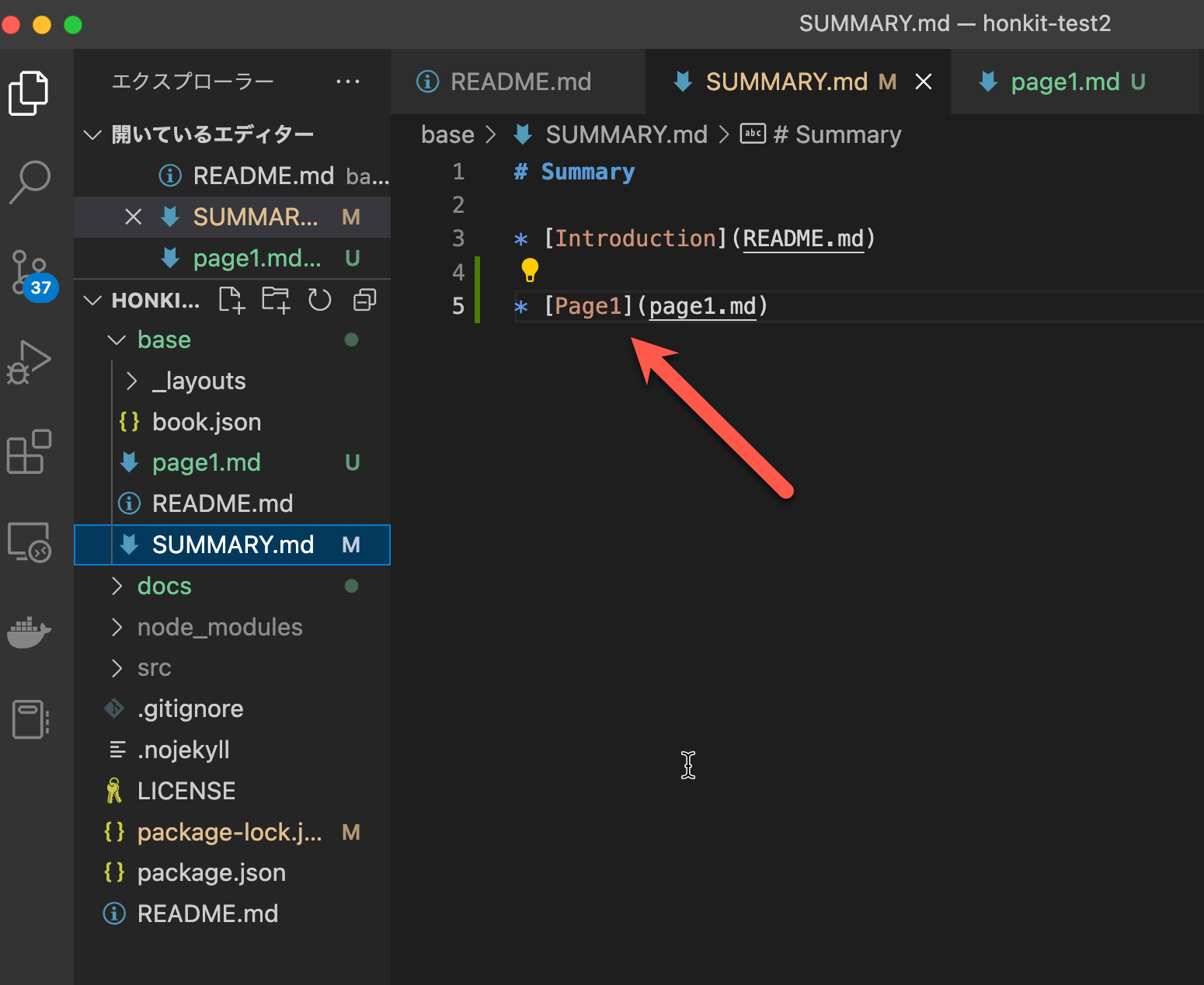This screenshot has height=985, width=1204.
Task: Create a new file in HONKIT folder
Action: pos(231,300)
